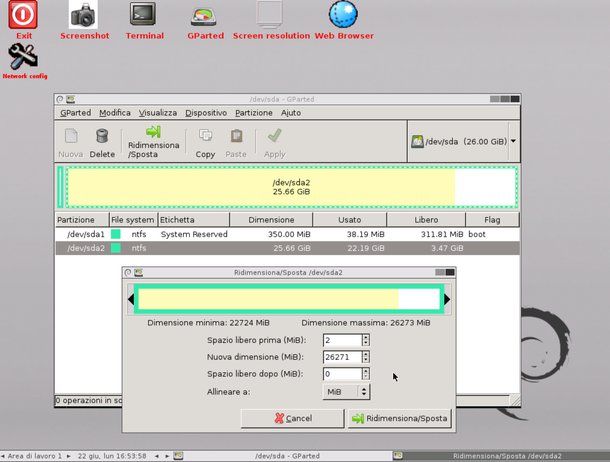Open Screen resolution desktop shortcut
Image resolution: width=610 pixels, height=462 pixels.
(x=269, y=15)
